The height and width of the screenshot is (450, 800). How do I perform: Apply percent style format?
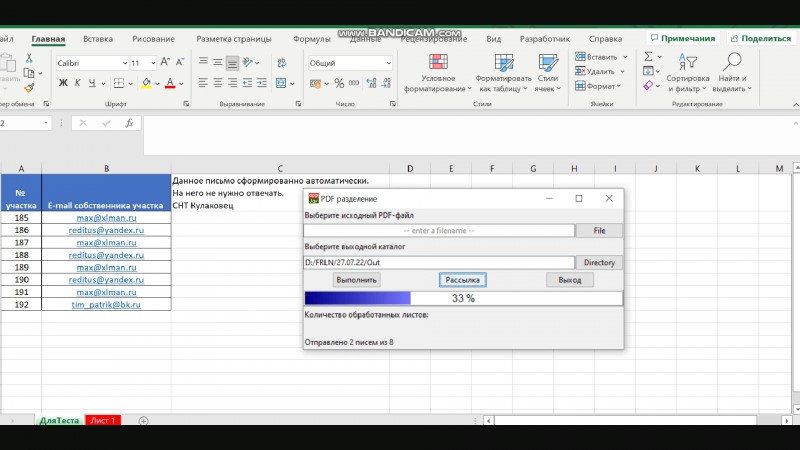[339, 83]
